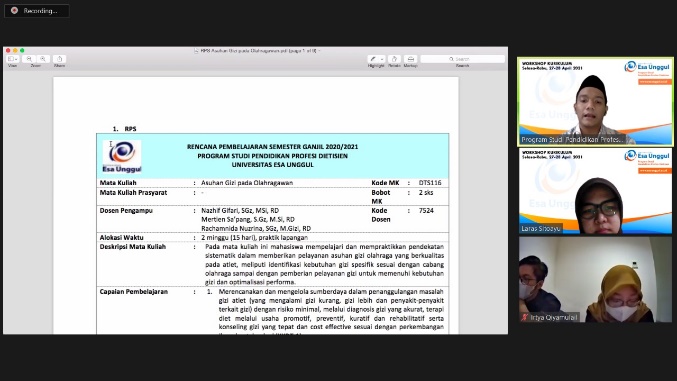Select the Laras Sitoayu video tile
Viewport: 677px width, 381px height.
pos(595,191)
